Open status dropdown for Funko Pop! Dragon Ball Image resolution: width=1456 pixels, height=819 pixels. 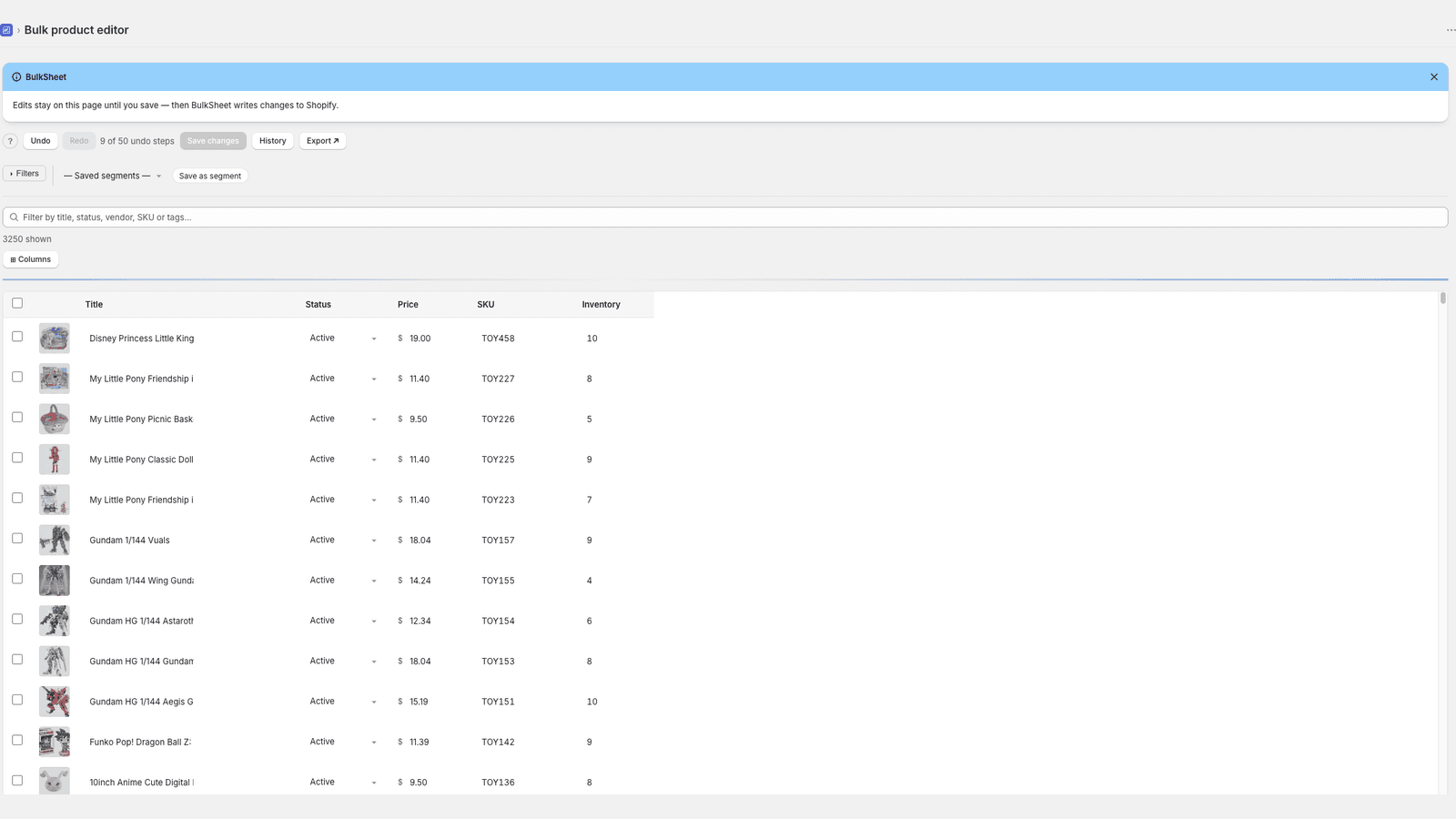(x=342, y=742)
